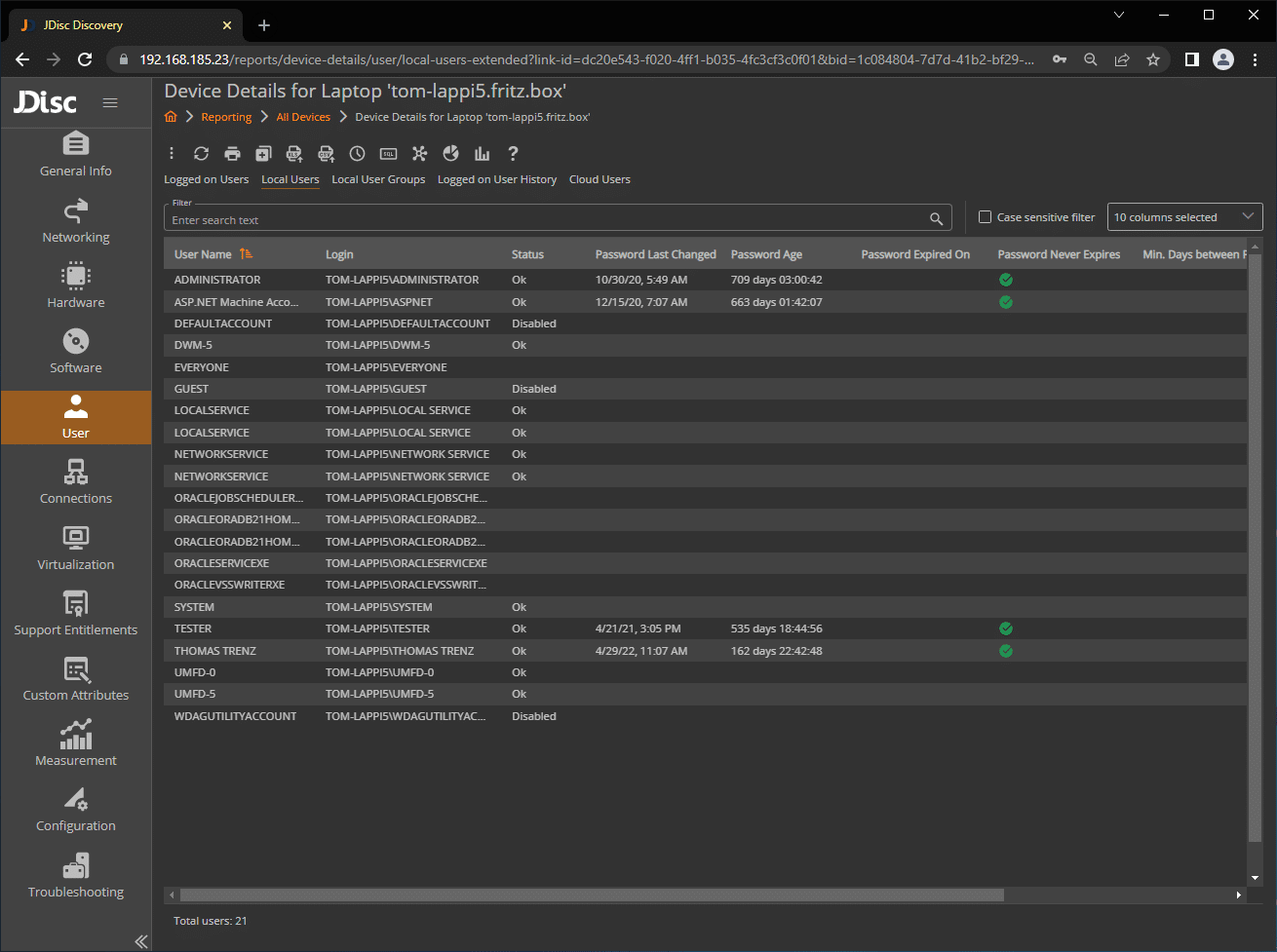The image size is (1277, 952).
Task: Open the '10 columns selected' dropdown
Action: [1184, 217]
